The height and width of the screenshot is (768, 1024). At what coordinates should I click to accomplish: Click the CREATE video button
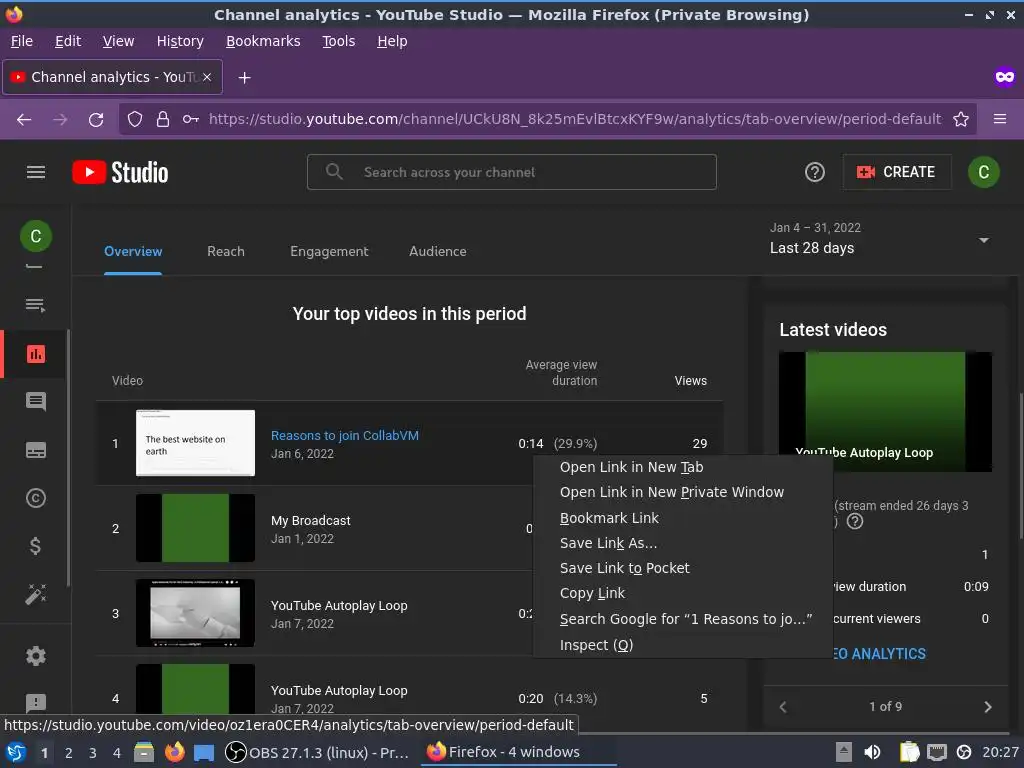tap(897, 172)
